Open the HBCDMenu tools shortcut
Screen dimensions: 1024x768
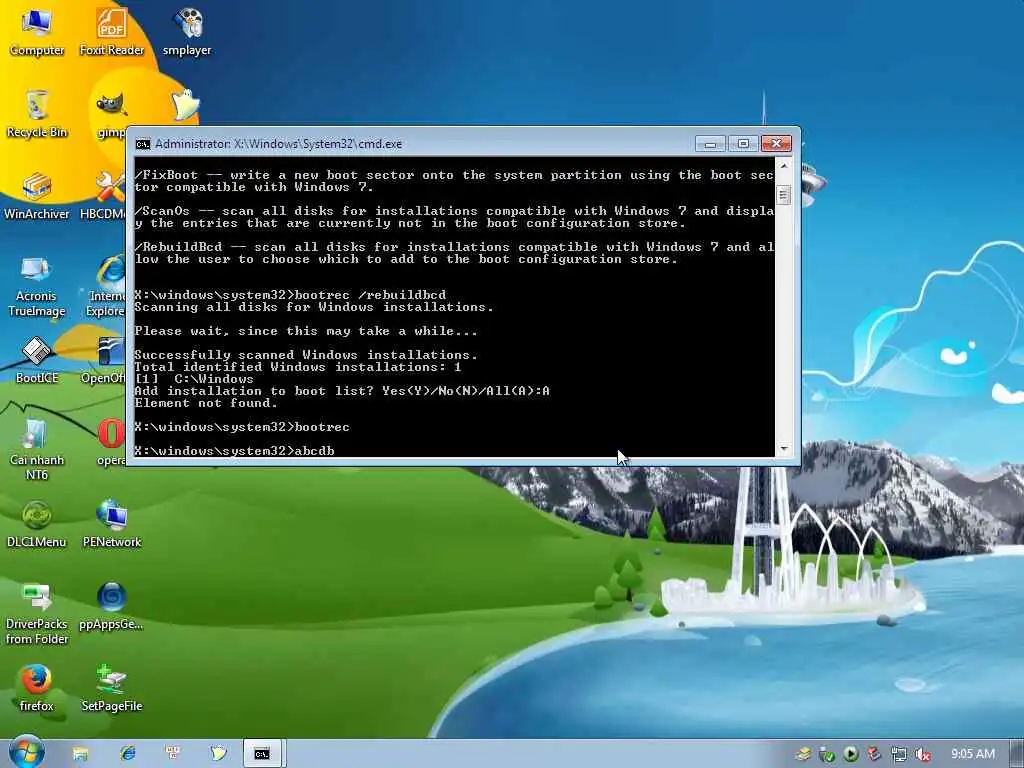click(104, 196)
